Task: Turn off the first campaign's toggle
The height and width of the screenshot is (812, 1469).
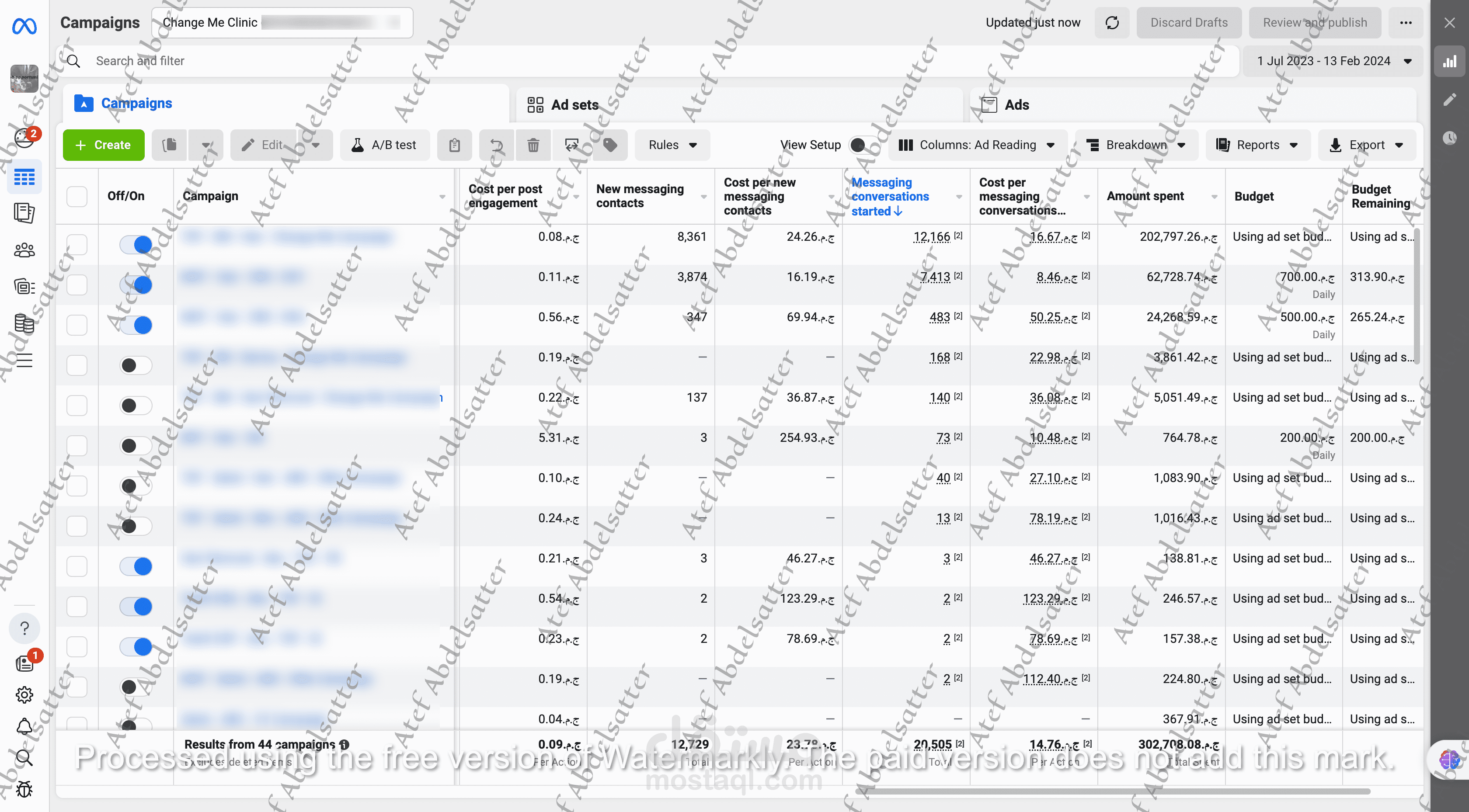Action: (136, 245)
